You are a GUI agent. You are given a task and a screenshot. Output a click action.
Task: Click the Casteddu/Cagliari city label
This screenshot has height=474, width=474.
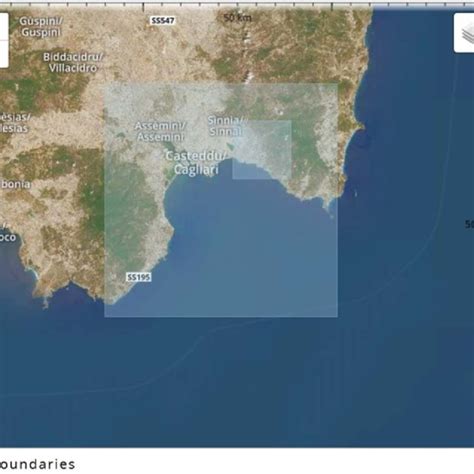(x=196, y=163)
